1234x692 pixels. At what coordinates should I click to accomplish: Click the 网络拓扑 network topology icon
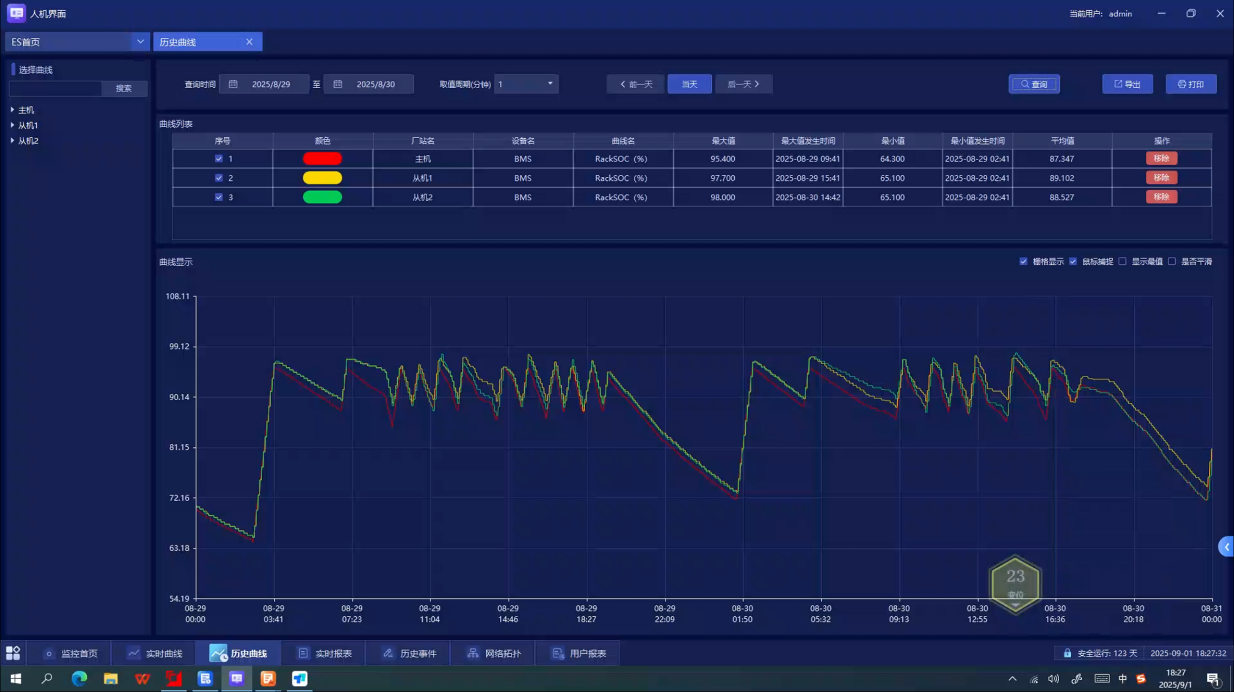[x=473, y=653]
